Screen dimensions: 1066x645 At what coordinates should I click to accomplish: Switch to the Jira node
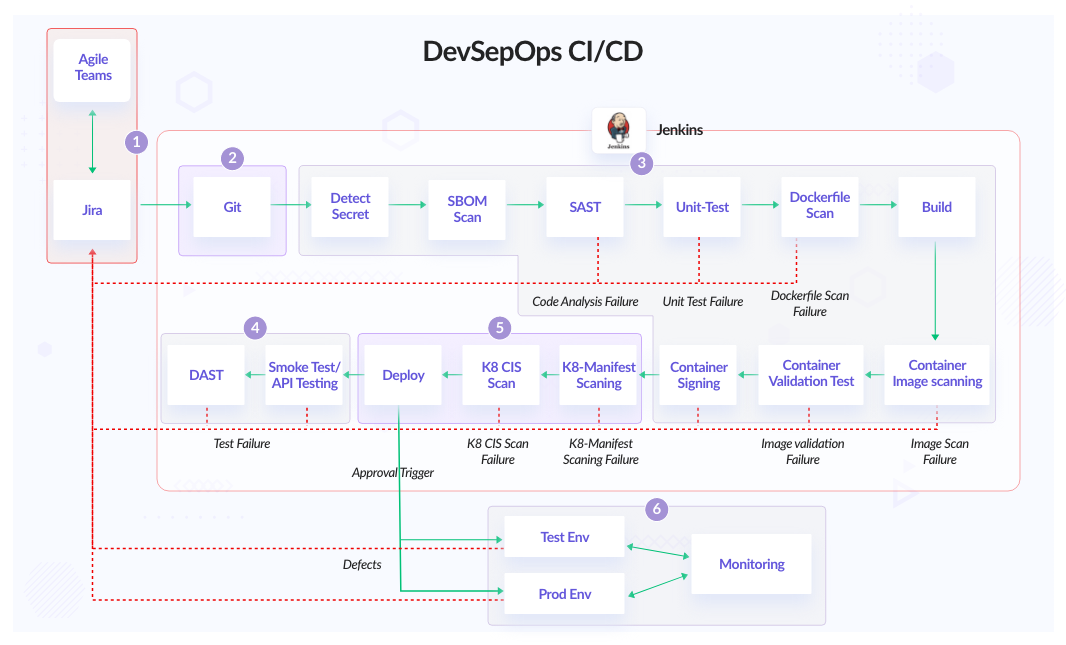point(92,210)
